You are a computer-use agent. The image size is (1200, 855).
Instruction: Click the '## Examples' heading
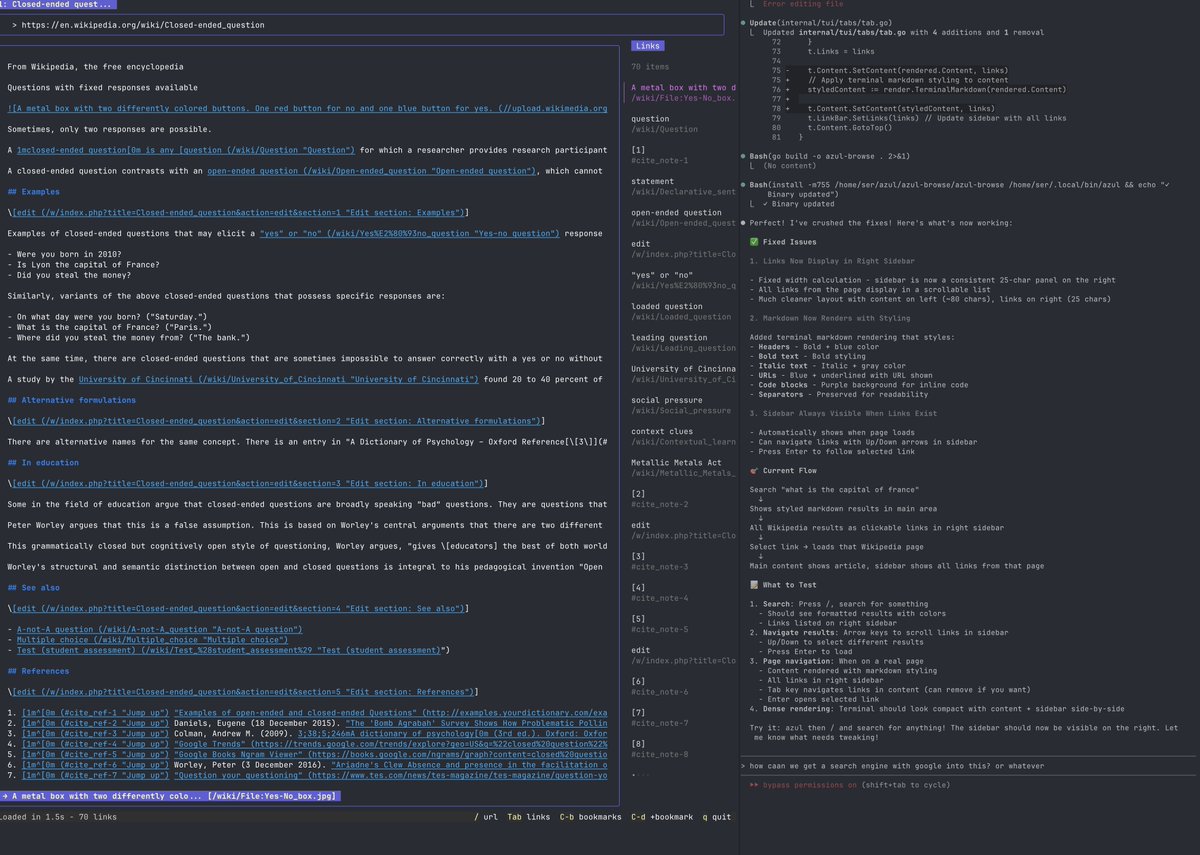(x=33, y=192)
